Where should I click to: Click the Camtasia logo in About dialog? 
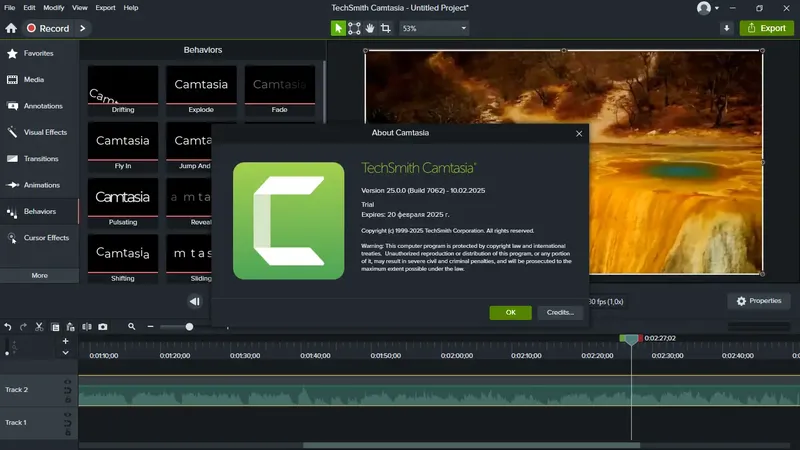[x=289, y=221]
